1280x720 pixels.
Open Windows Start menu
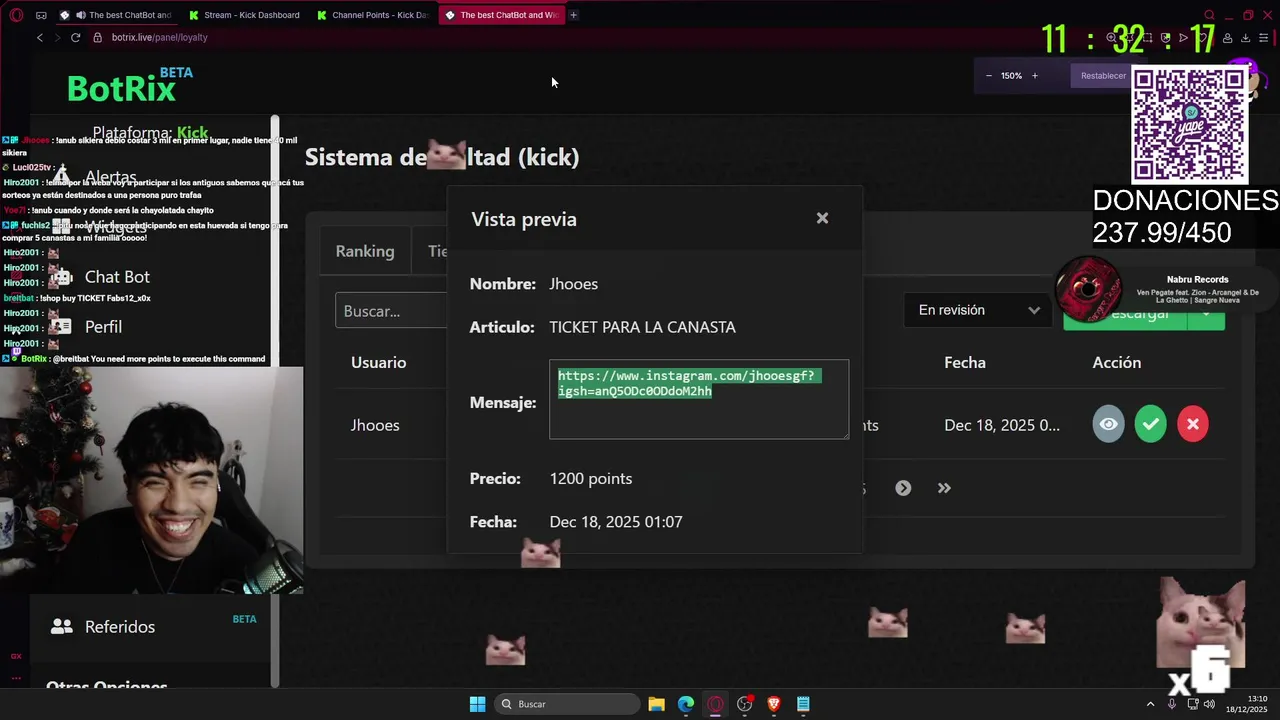coord(477,704)
